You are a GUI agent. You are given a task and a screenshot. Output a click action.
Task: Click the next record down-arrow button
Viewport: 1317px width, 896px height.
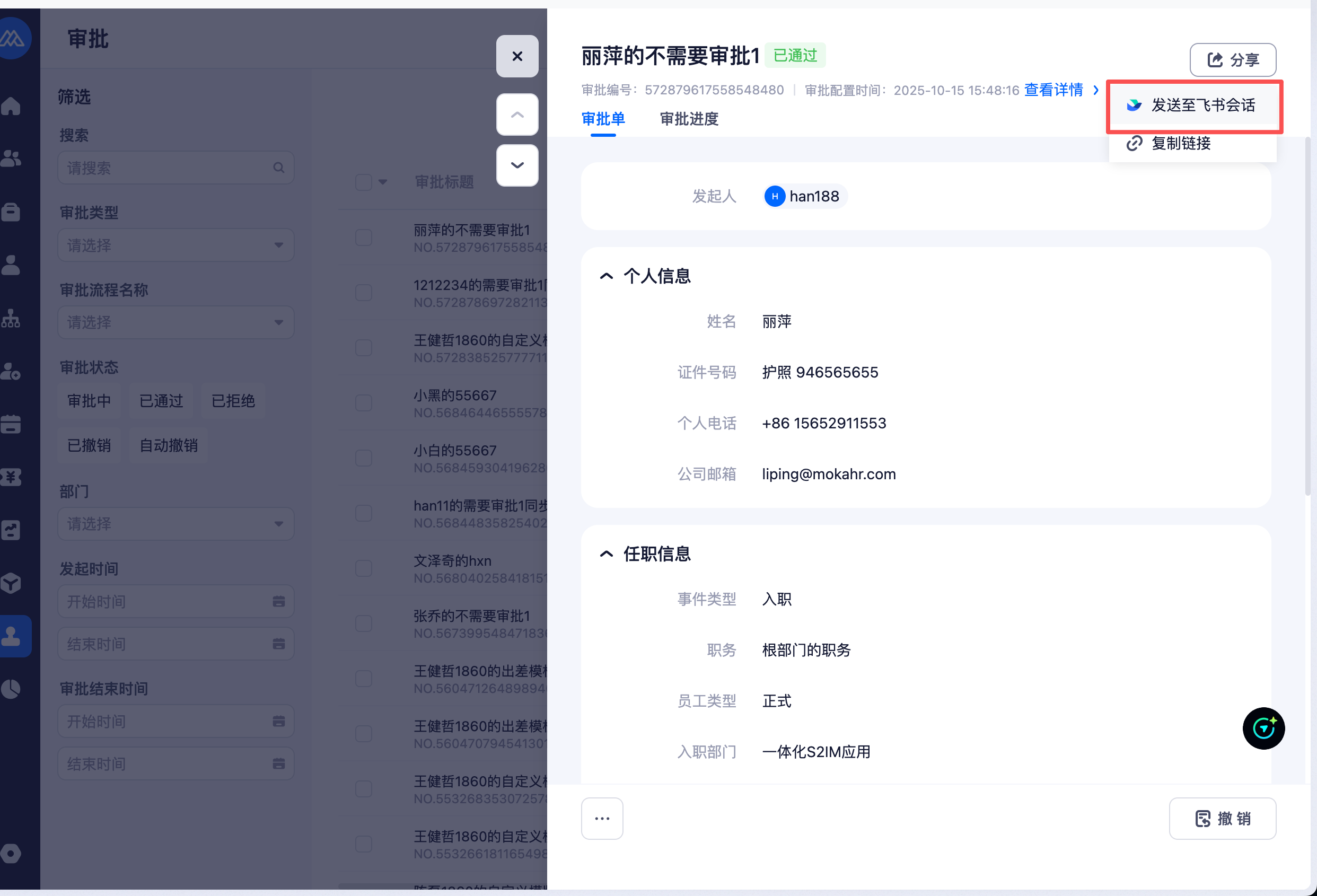(517, 165)
